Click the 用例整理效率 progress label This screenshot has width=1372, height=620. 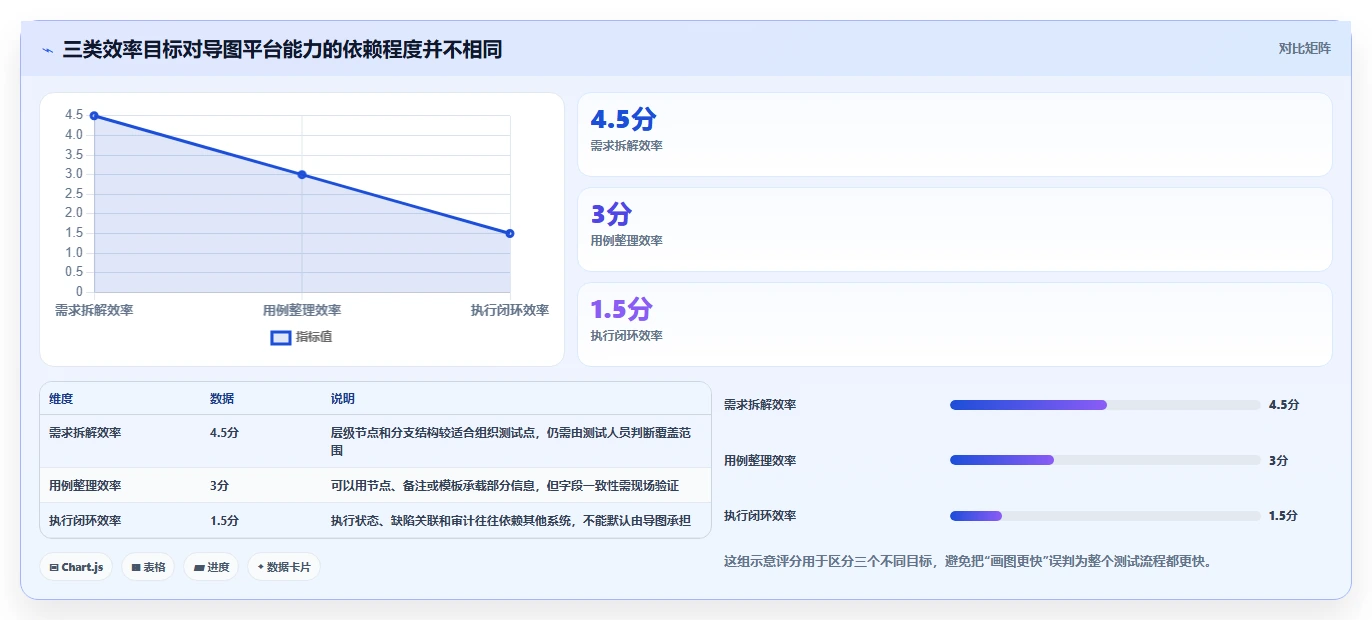tap(760, 460)
